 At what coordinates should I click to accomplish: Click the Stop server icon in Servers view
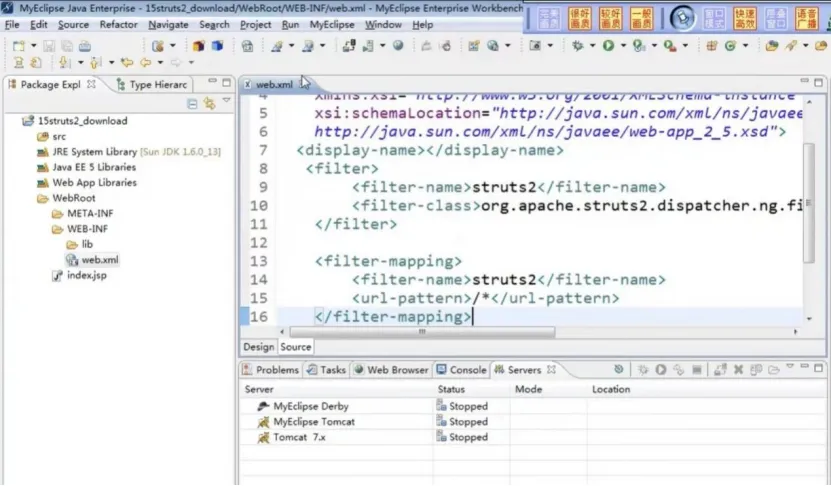[697, 369]
